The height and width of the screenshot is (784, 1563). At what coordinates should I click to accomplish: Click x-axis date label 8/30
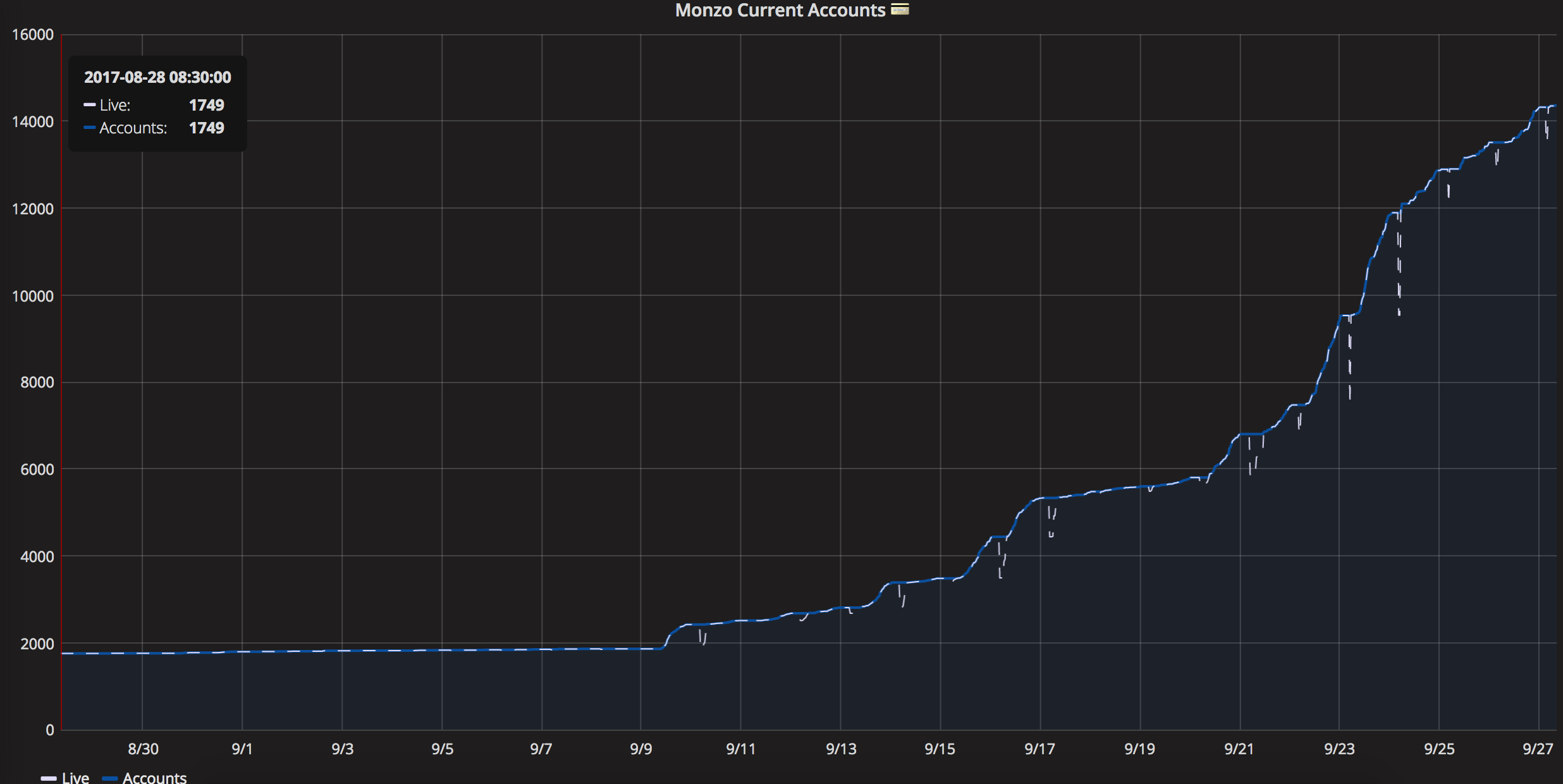(143, 749)
